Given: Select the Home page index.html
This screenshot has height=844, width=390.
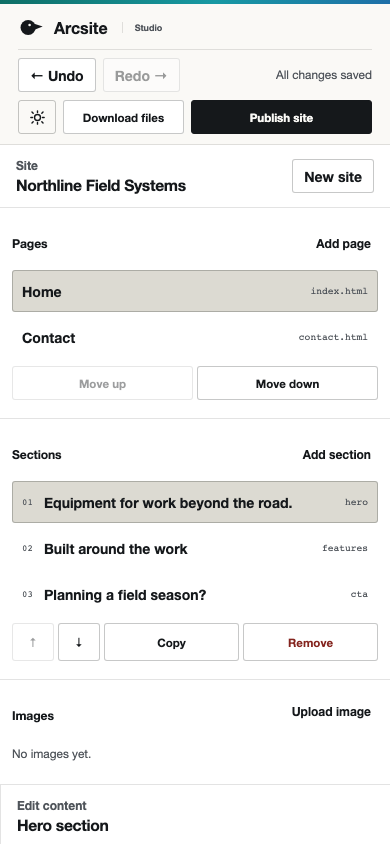Looking at the screenshot, I should click(x=195, y=291).
